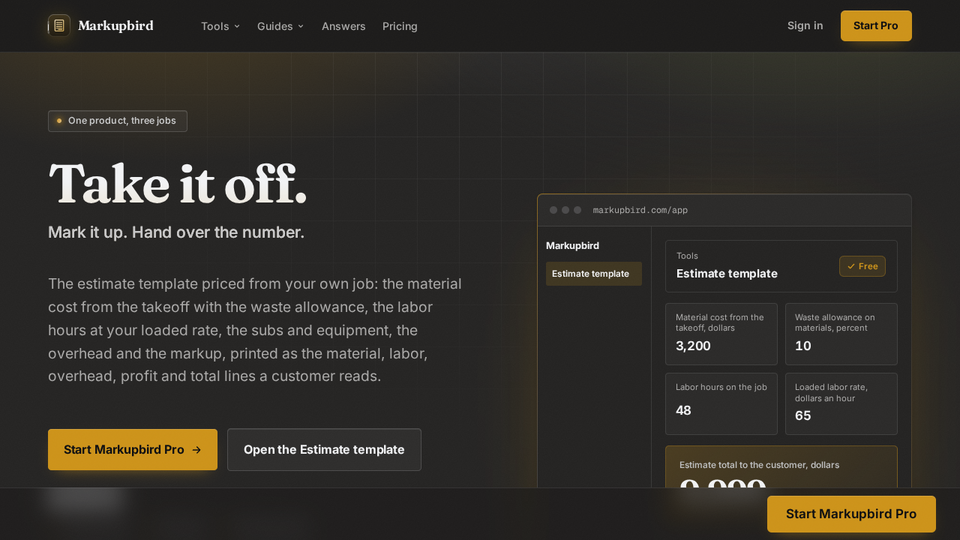Click the Take it off. headline
Screen dimensions: 960x540
point(178,184)
